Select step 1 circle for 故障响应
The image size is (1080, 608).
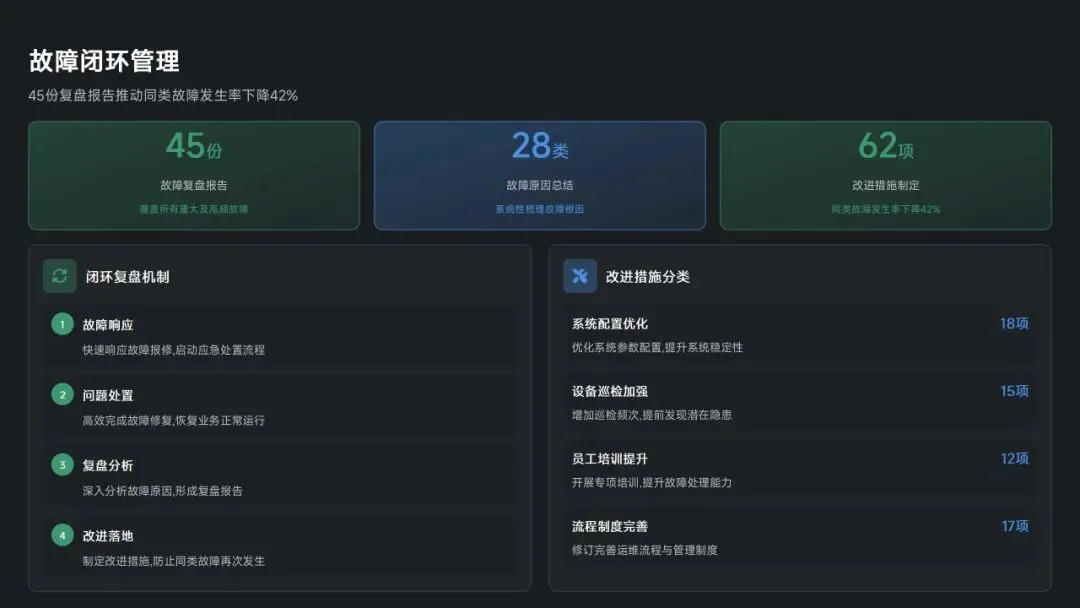[62, 324]
